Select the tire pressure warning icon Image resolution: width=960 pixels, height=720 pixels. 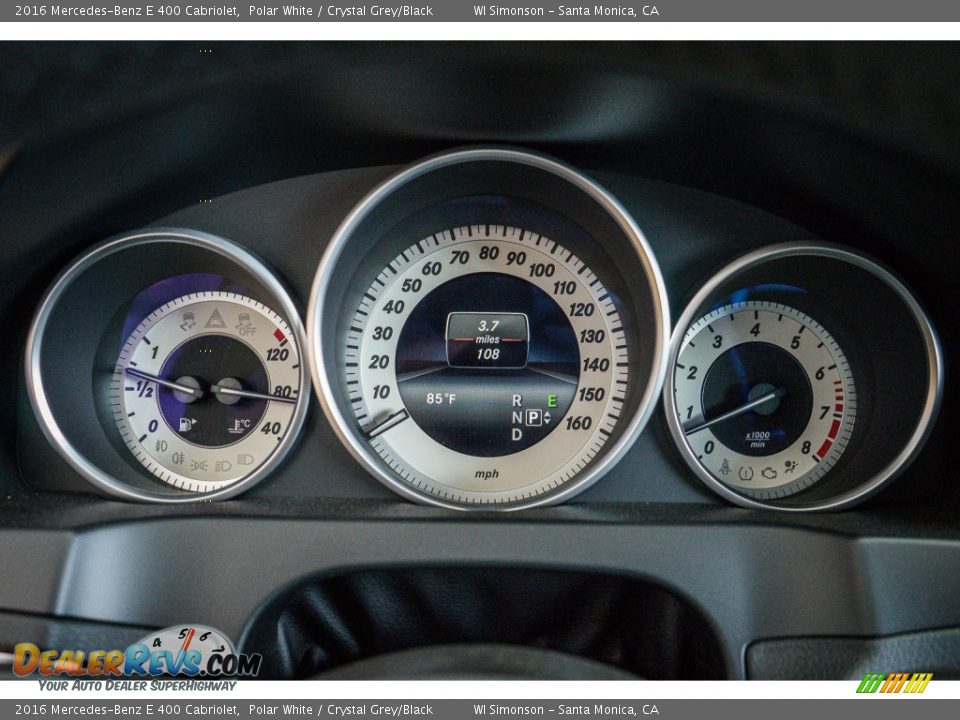746,474
